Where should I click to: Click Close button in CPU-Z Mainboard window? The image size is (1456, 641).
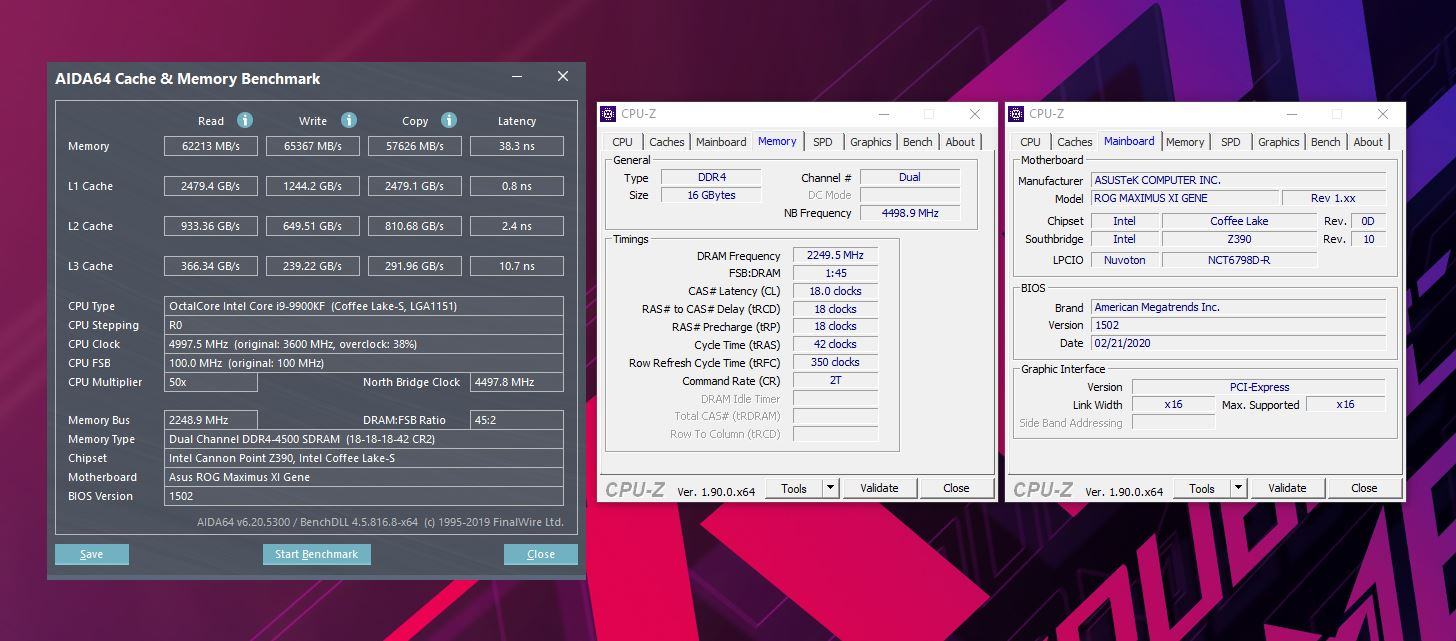[x=1364, y=488]
